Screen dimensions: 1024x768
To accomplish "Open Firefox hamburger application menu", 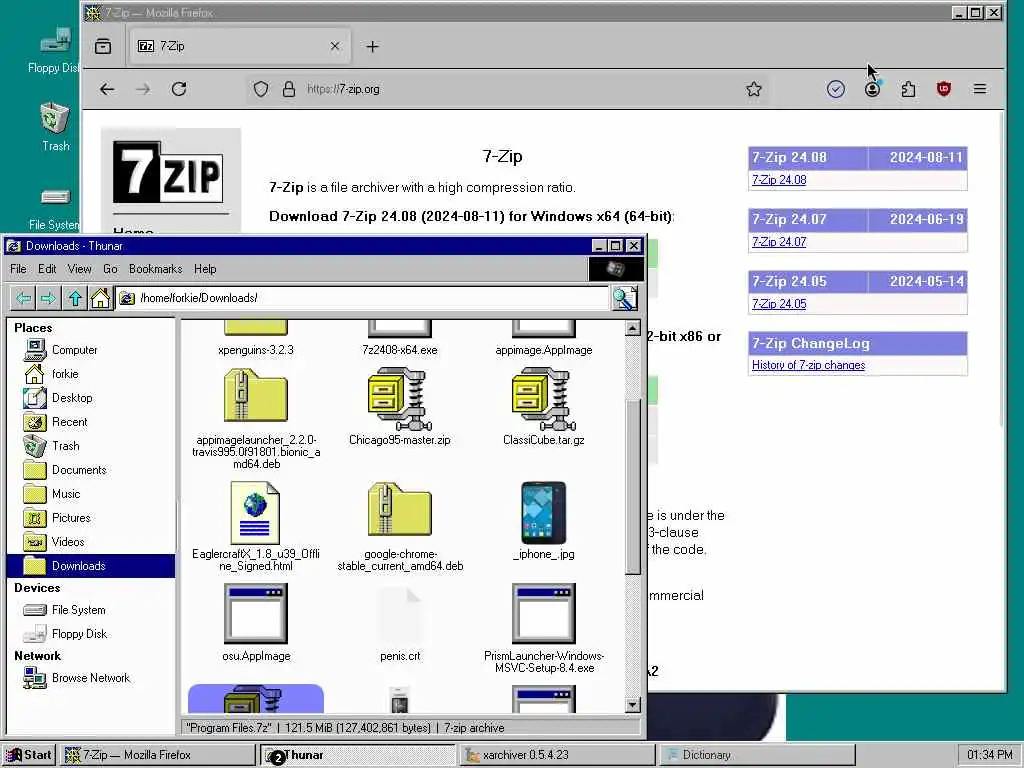I will pyautogui.click(x=980, y=89).
